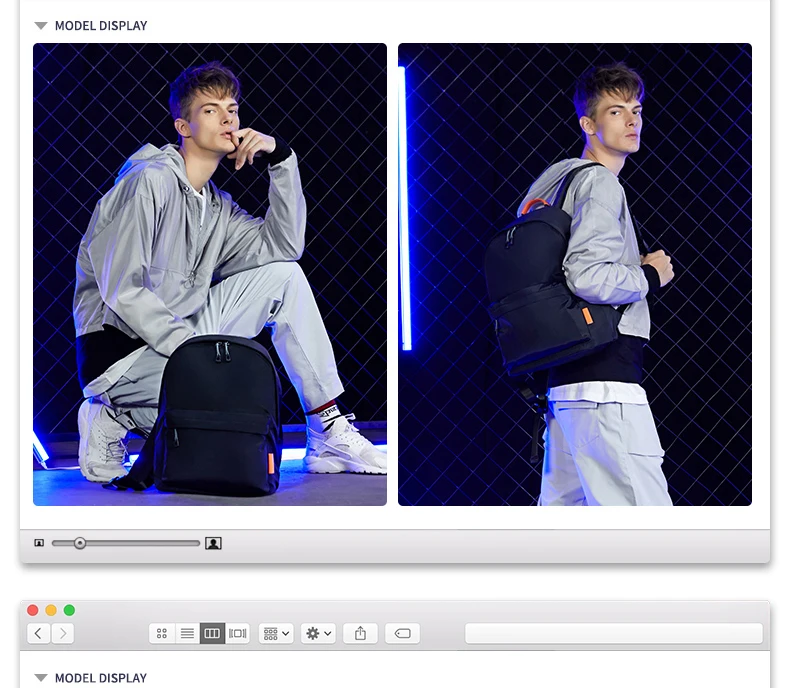791x688 pixels.
Task: Click the large thumbnail icon beside slider
Action: click(x=213, y=543)
